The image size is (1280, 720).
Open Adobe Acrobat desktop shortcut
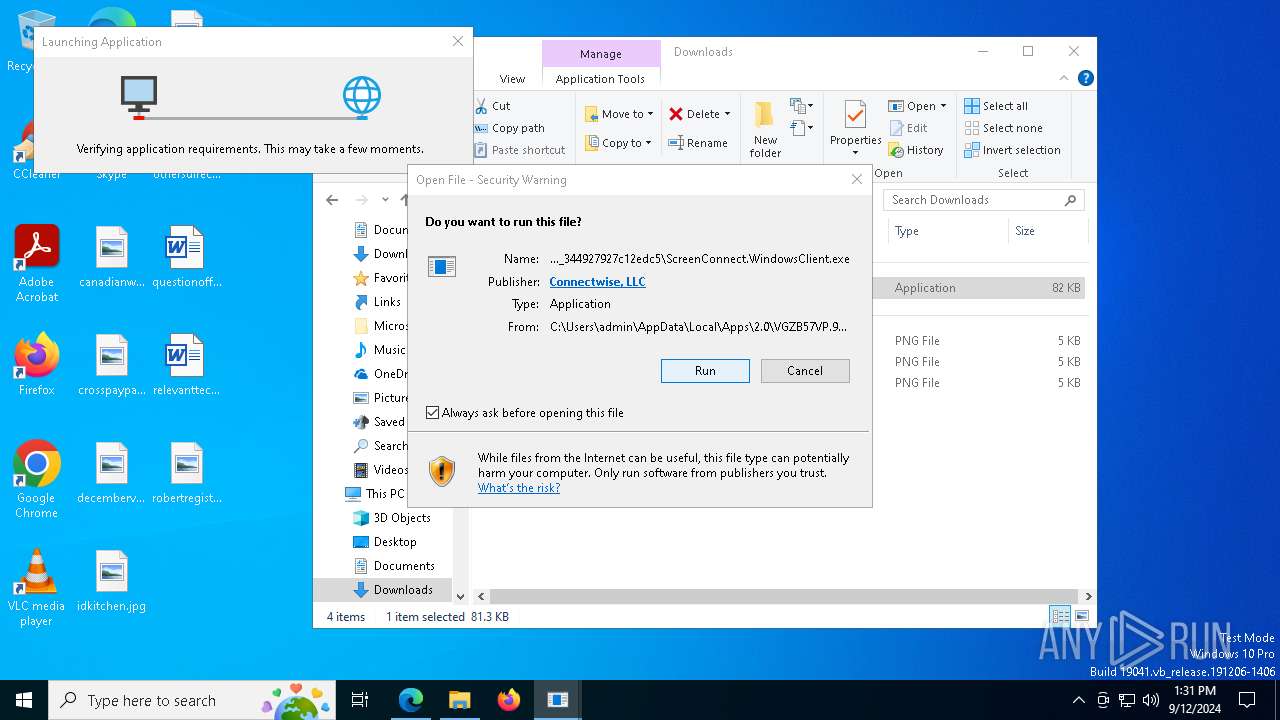[37, 264]
